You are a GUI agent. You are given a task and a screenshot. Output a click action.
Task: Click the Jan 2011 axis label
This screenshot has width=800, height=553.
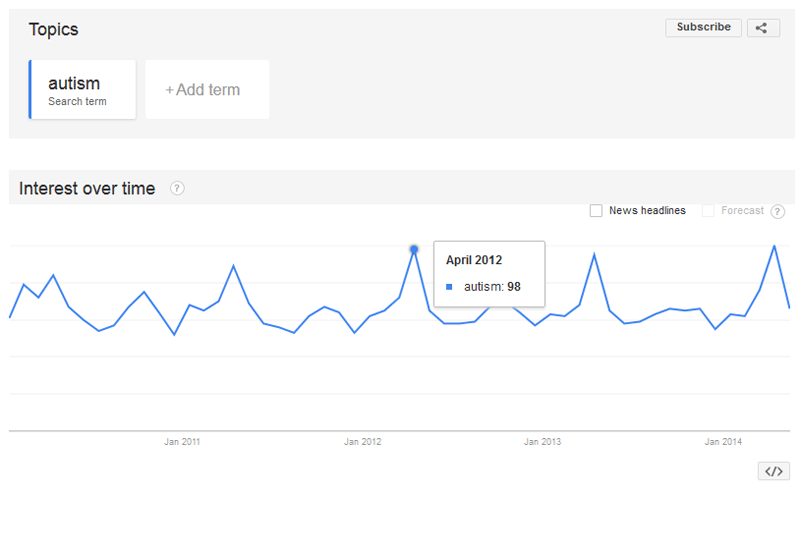coord(182,441)
